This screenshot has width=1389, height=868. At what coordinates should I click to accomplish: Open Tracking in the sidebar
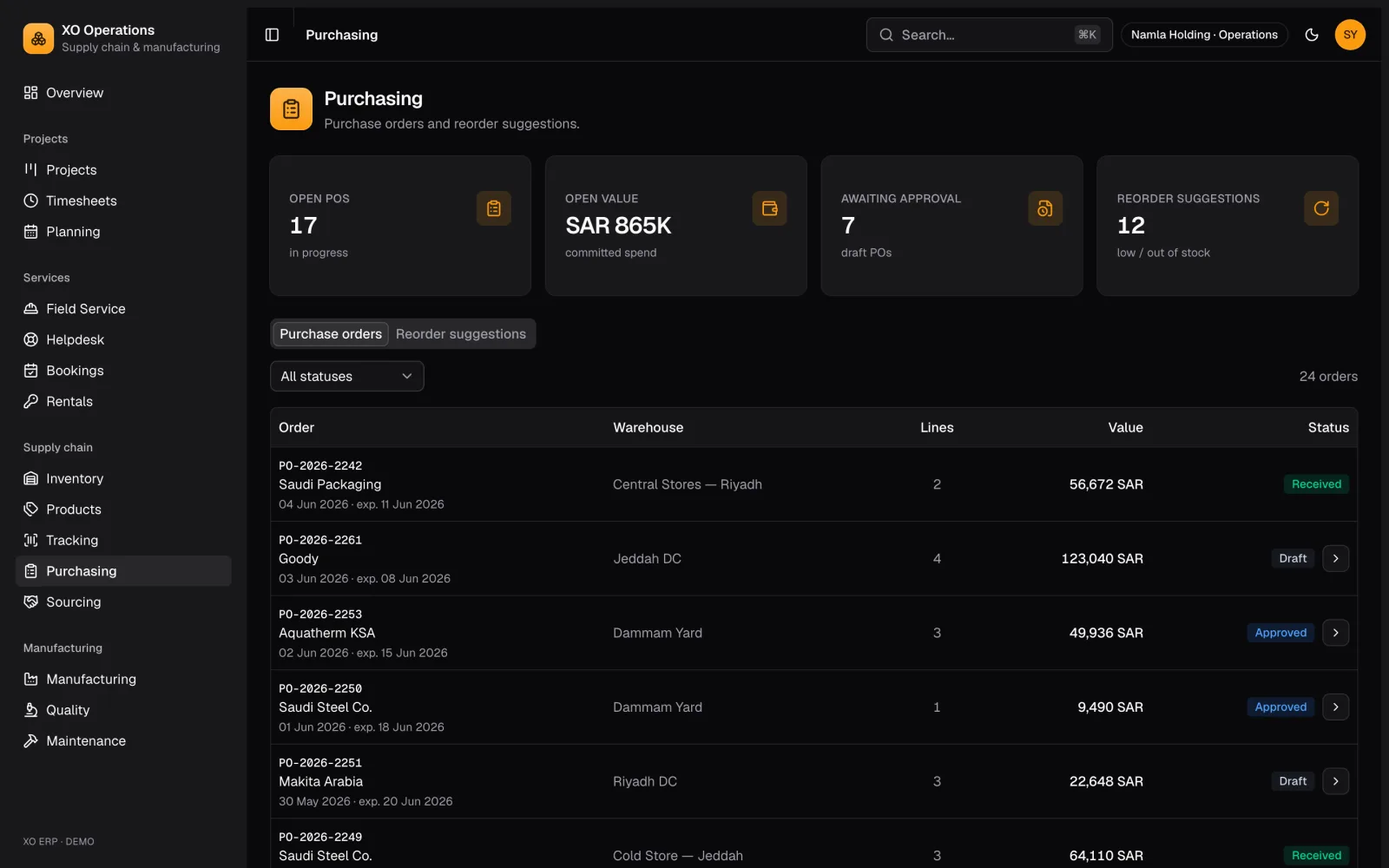click(123, 540)
